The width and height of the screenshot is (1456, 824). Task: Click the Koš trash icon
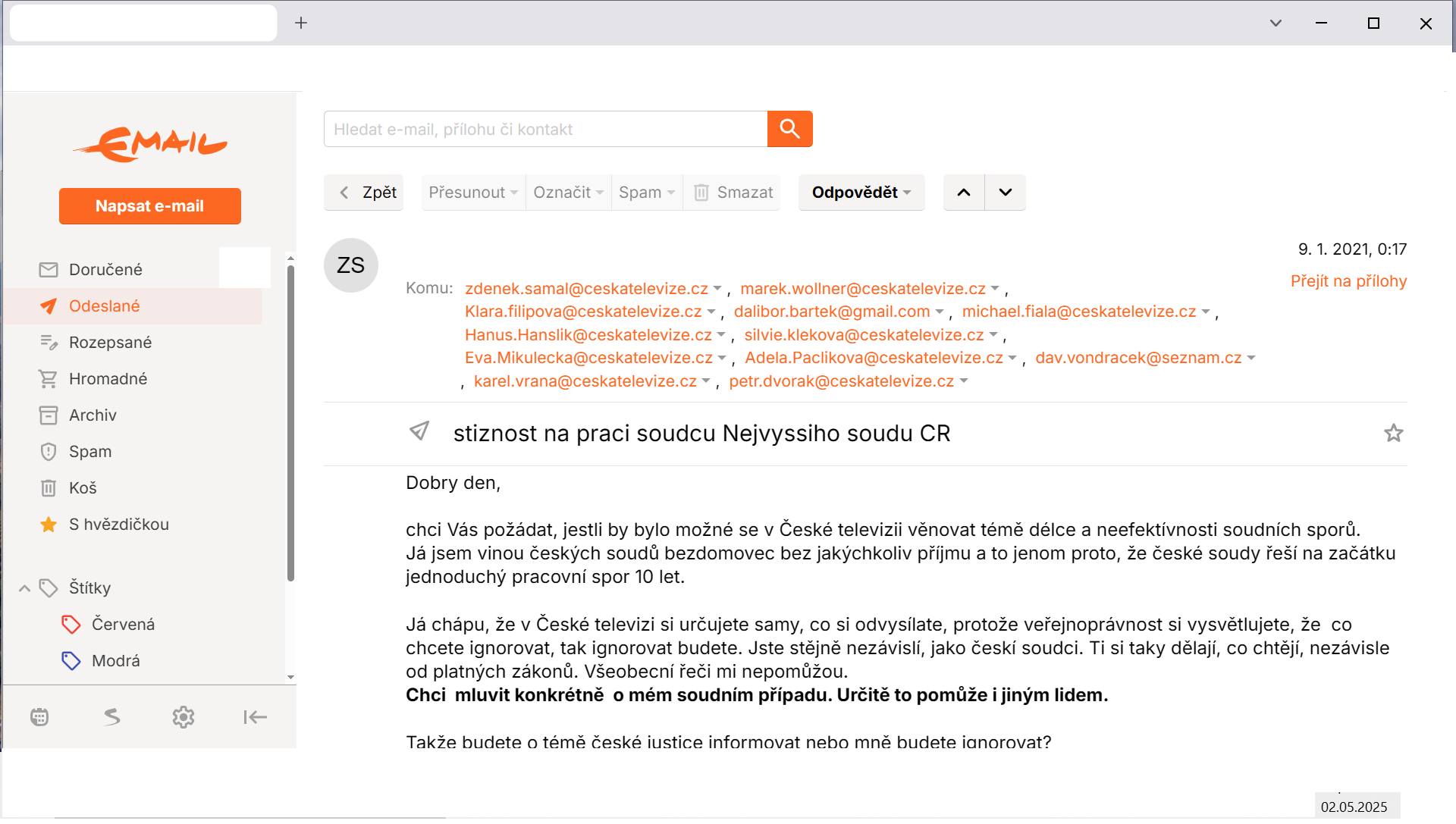coord(49,488)
